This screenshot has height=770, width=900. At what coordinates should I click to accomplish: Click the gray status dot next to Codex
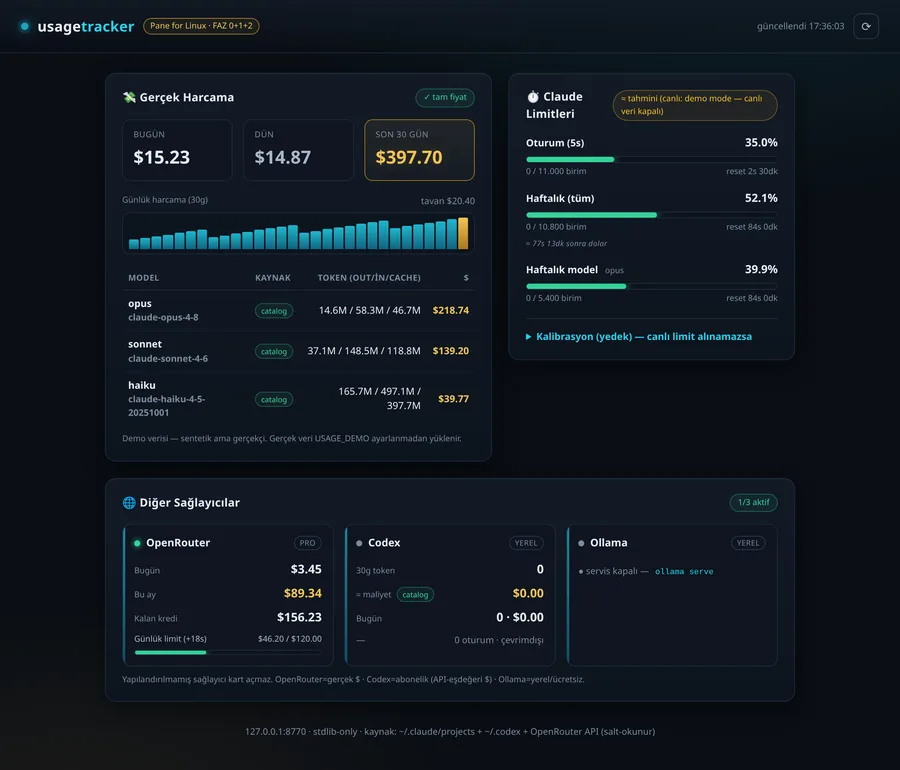point(359,543)
